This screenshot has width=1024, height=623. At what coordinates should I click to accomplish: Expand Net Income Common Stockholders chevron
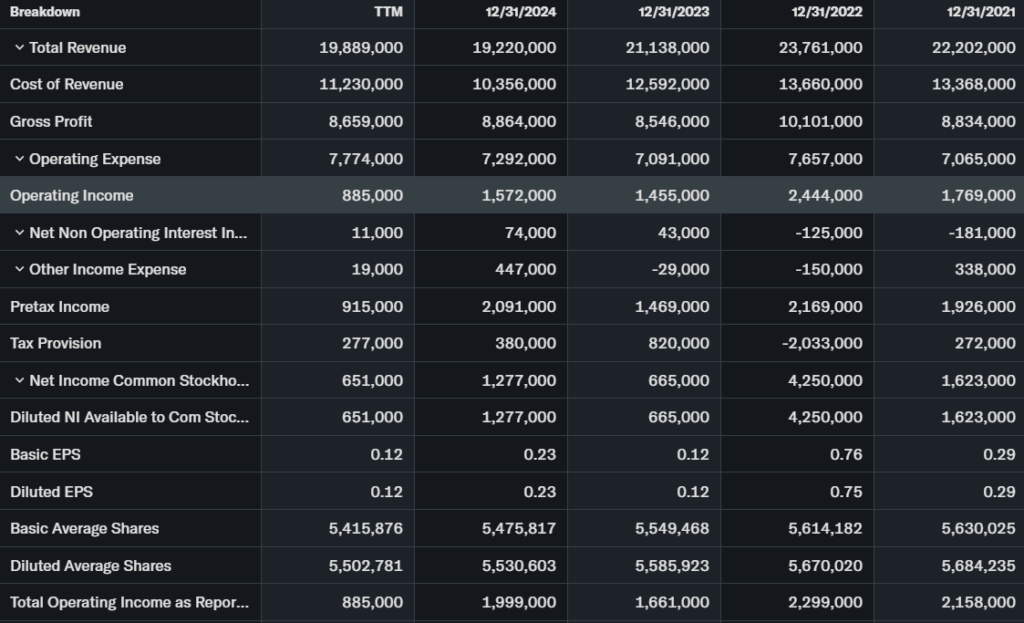[19, 381]
